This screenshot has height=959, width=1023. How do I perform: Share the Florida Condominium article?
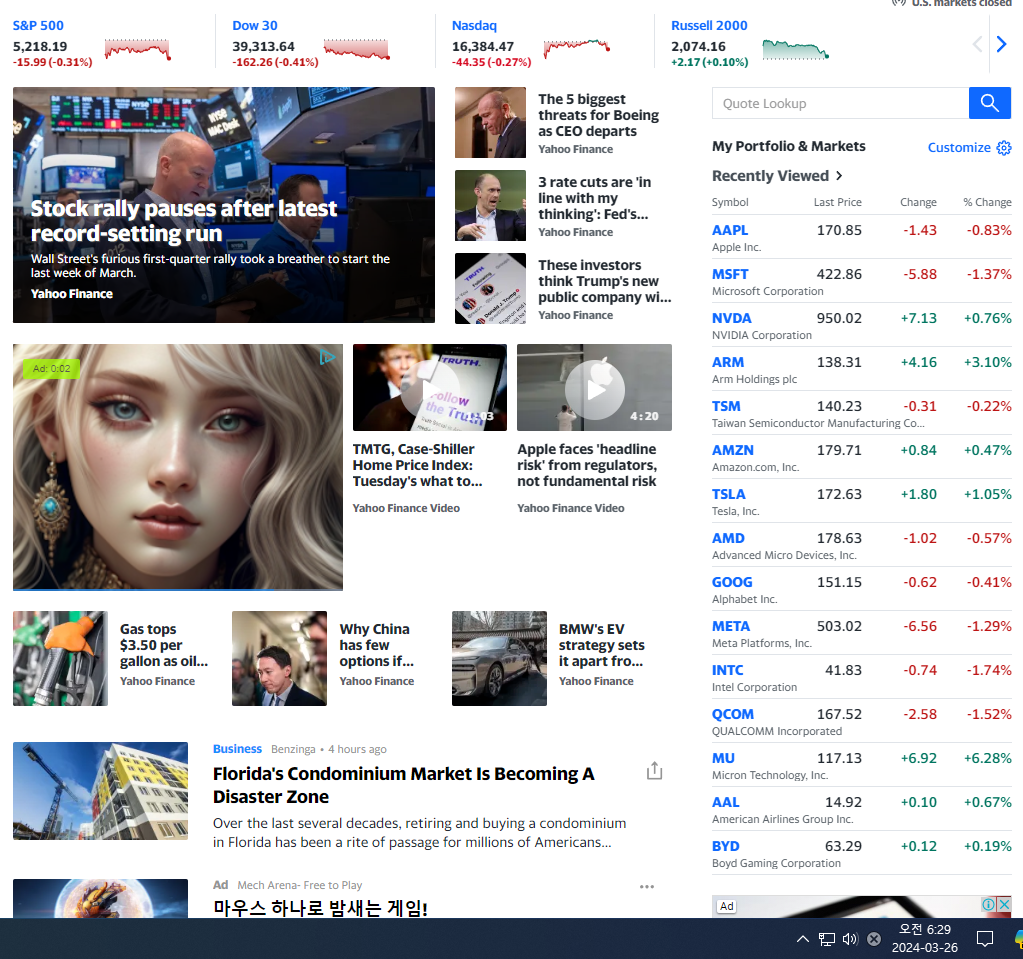(x=654, y=770)
